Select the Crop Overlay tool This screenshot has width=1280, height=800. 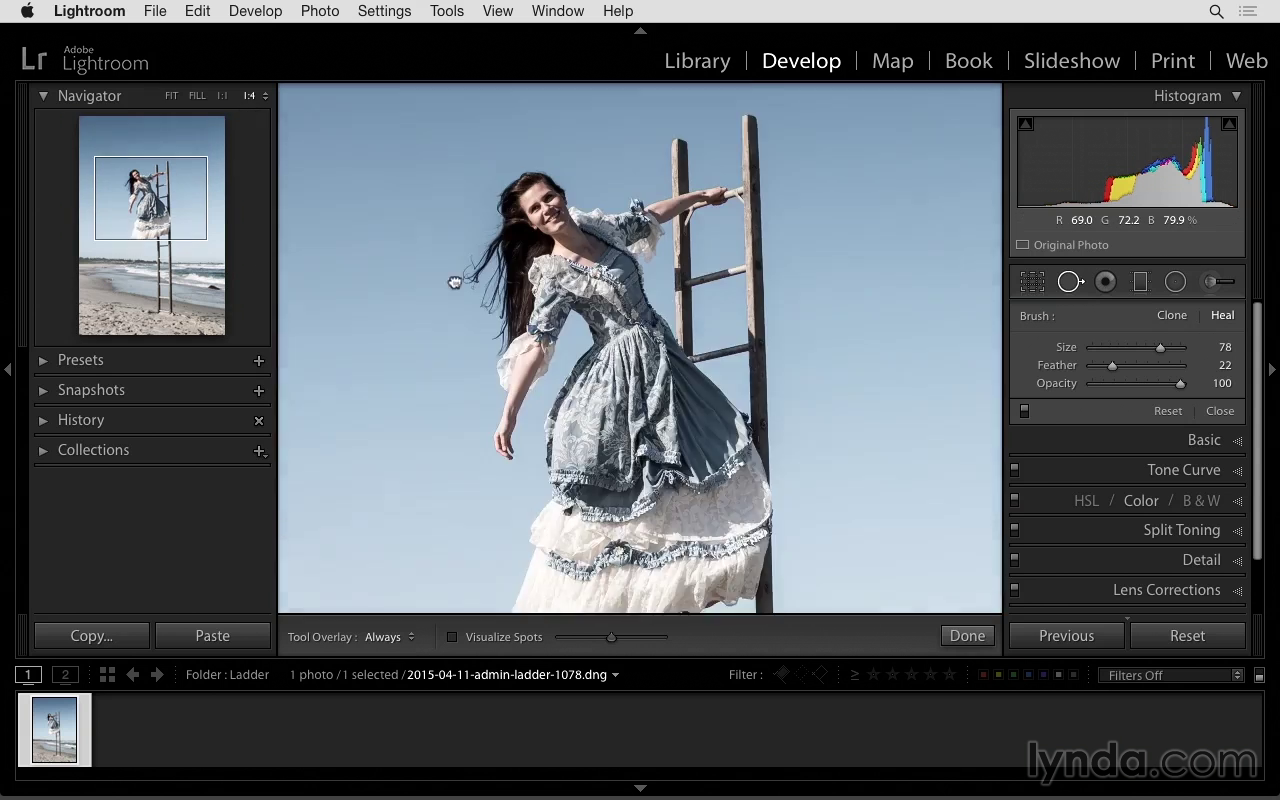coord(1032,282)
